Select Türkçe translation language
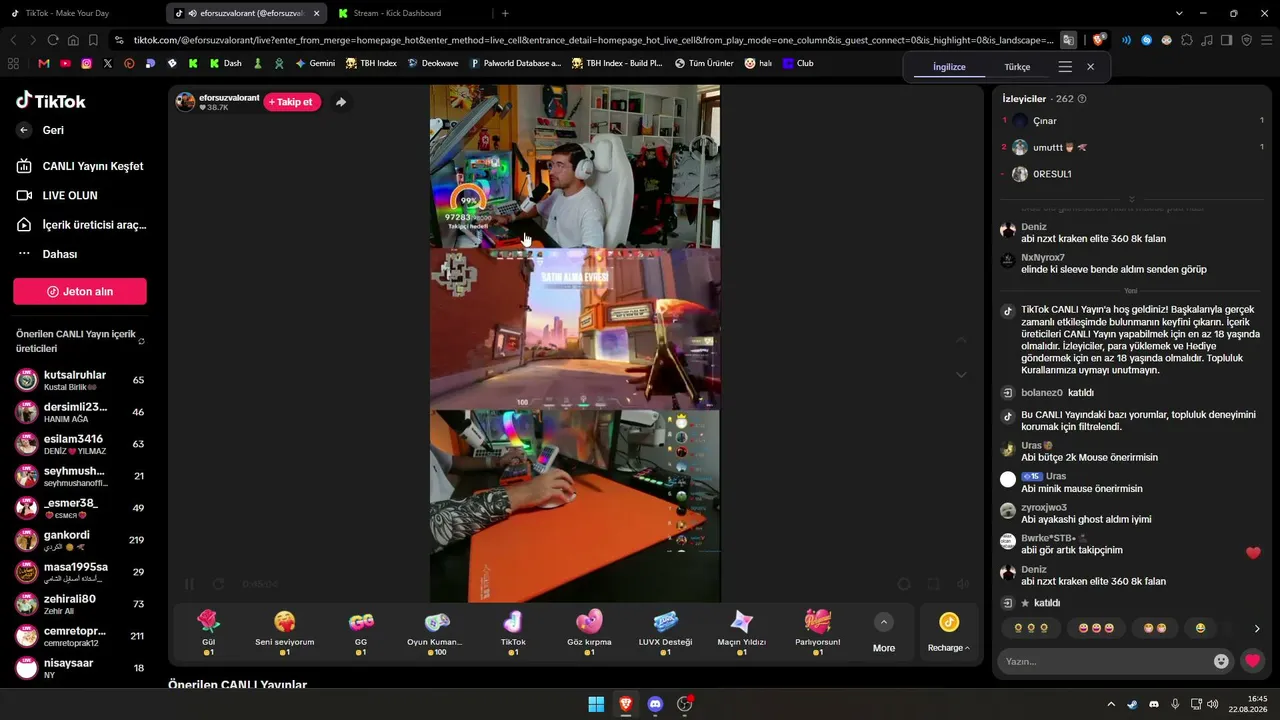1280x720 pixels. 1017,67
